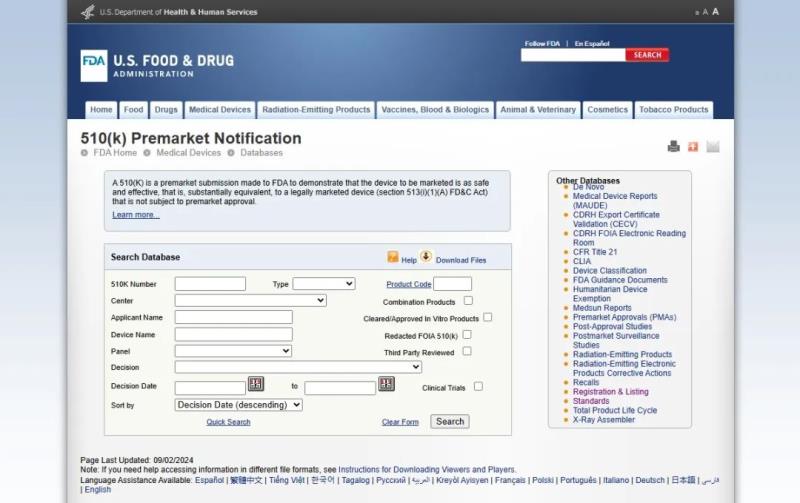This screenshot has height=503, width=800.
Task: Click the Applicant Name input field
Action: click(x=233, y=317)
